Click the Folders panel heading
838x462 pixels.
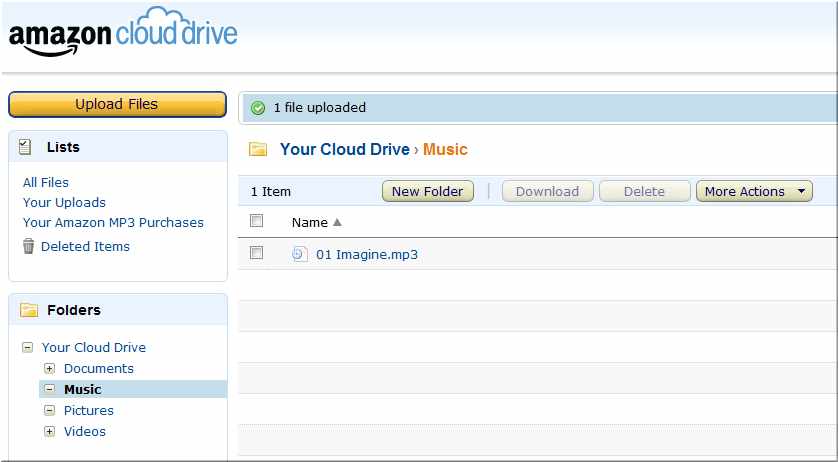click(74, 310)
